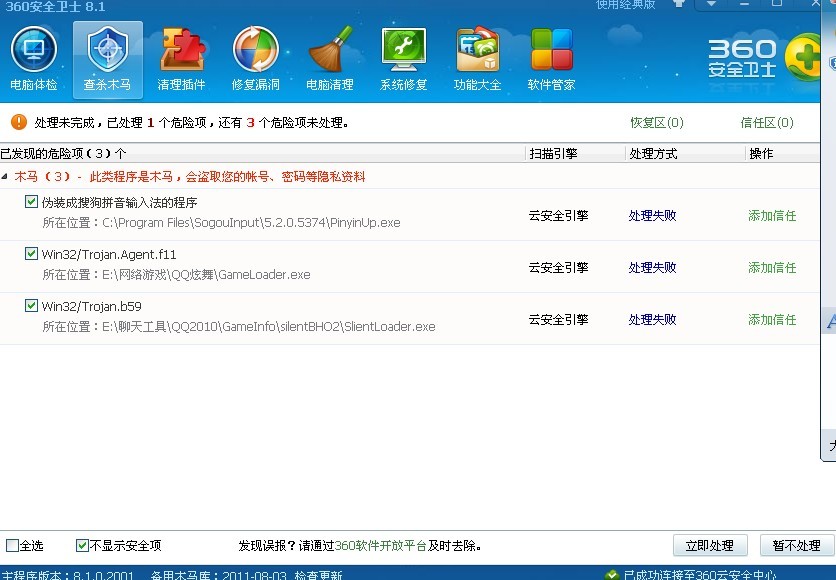Click the 已发现的危险项 (3) 个 header
The height and width of the screenshot is (580, 836).
click(63, 154)
